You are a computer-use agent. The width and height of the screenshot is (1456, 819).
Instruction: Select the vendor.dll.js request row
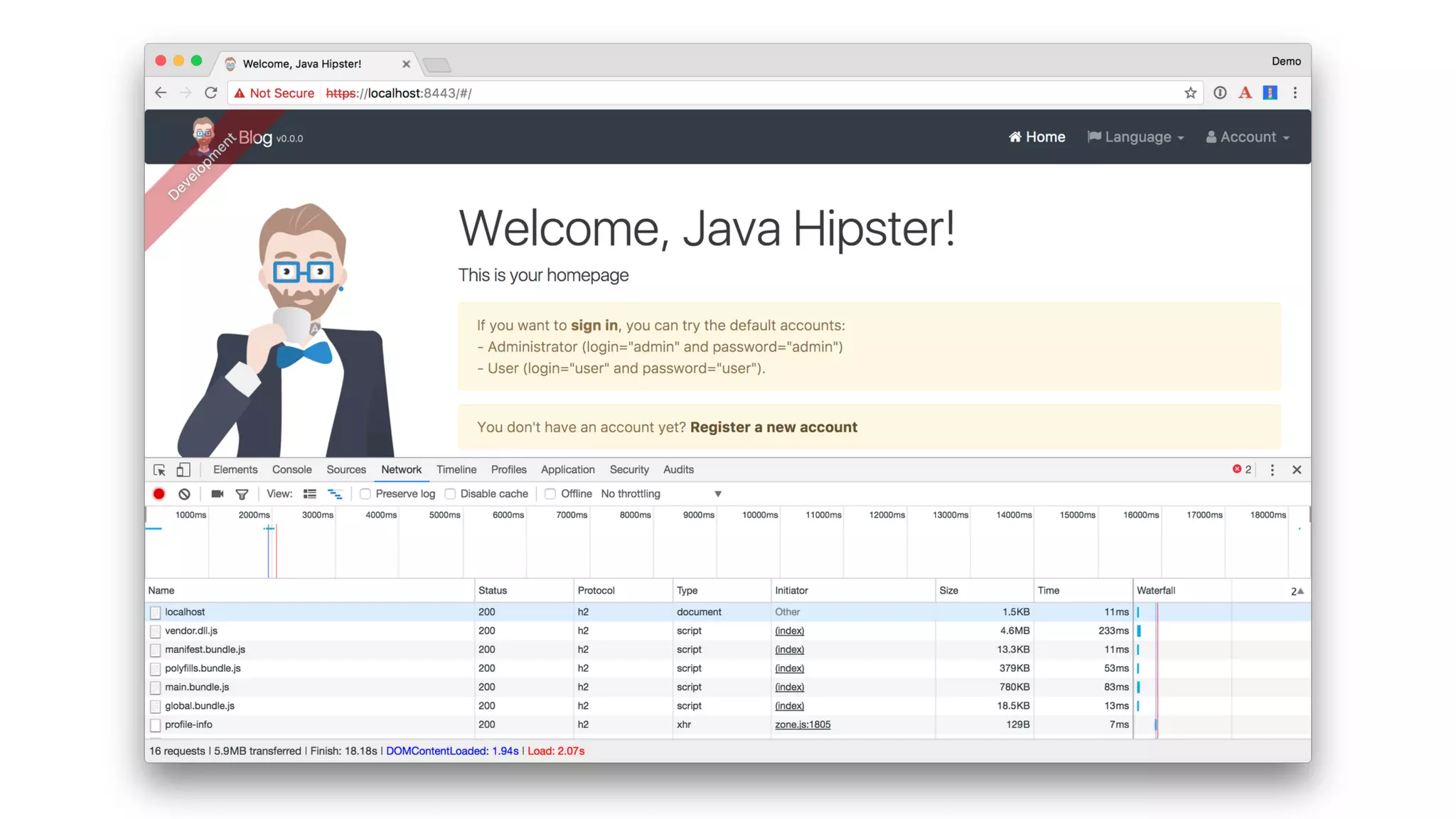coord(191,631)
